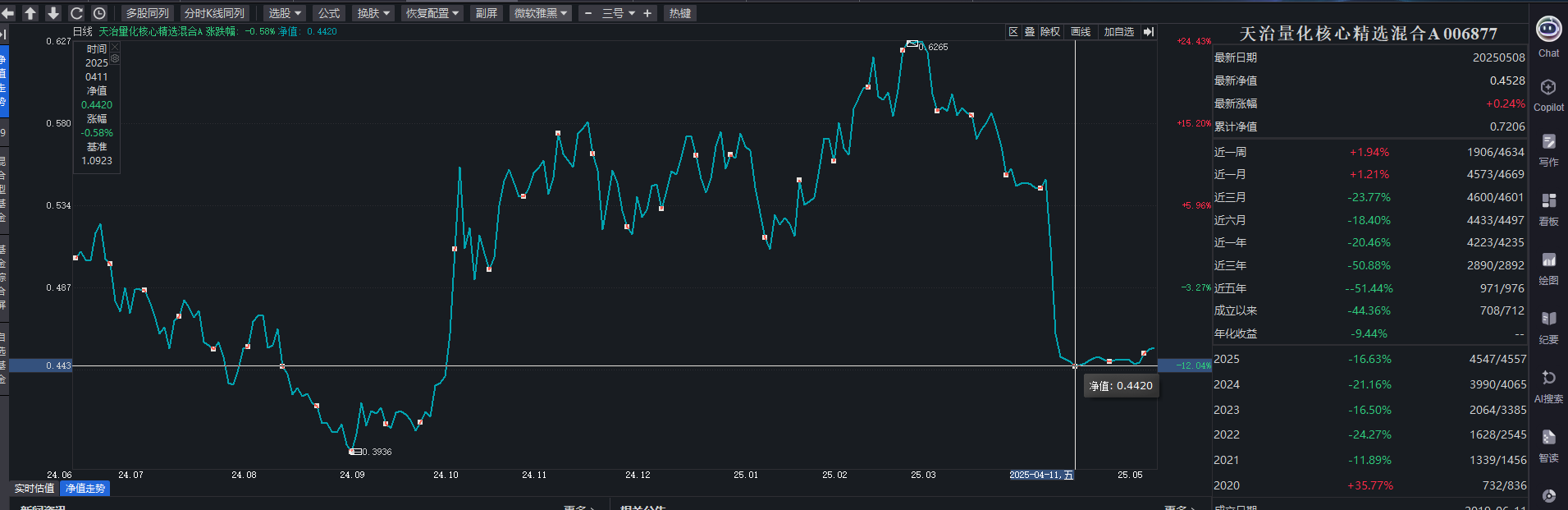Open the 微软雅黑 font dropdown
1568x510 pixels.
point(540,13)
